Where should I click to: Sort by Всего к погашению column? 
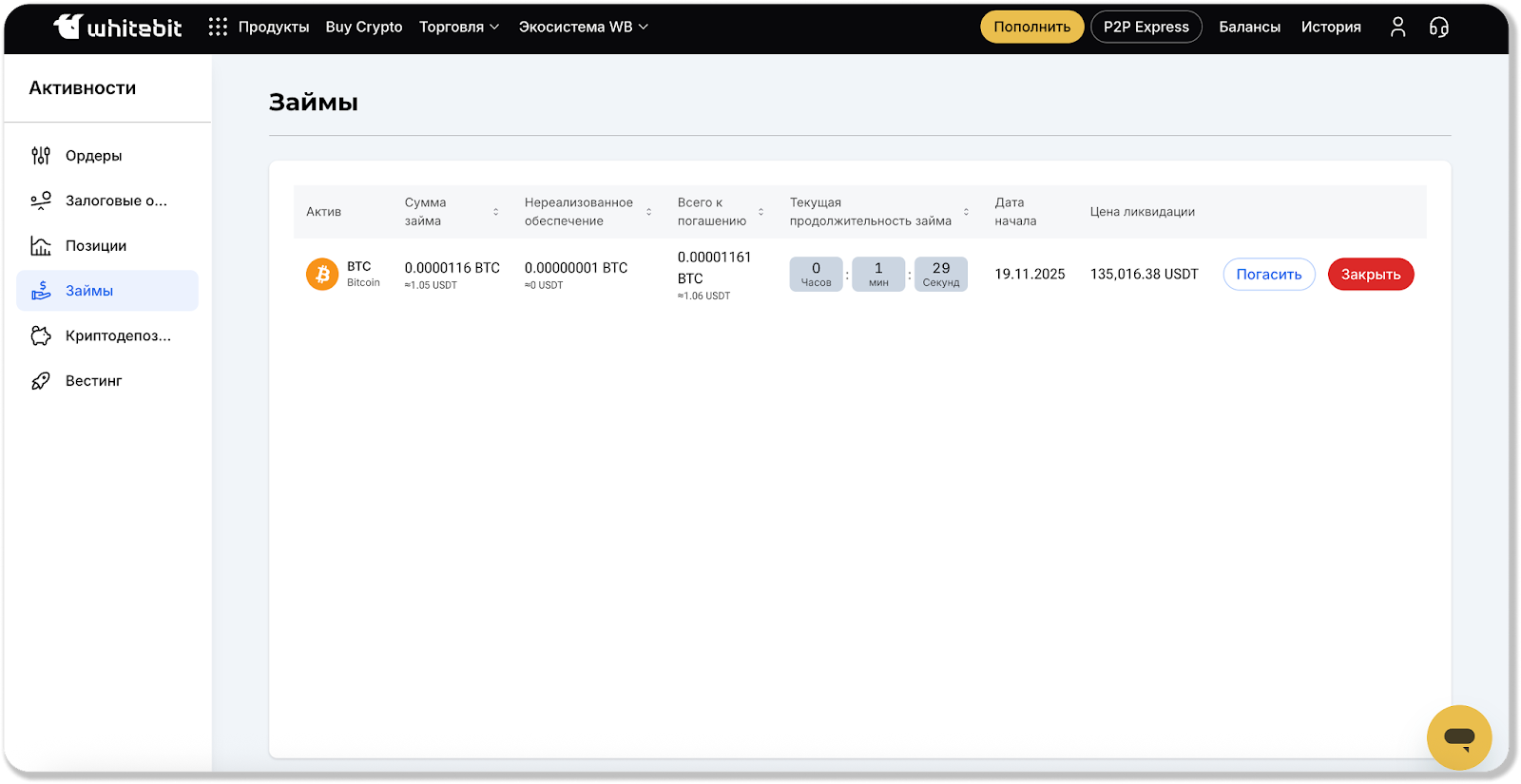coord(760,212)
